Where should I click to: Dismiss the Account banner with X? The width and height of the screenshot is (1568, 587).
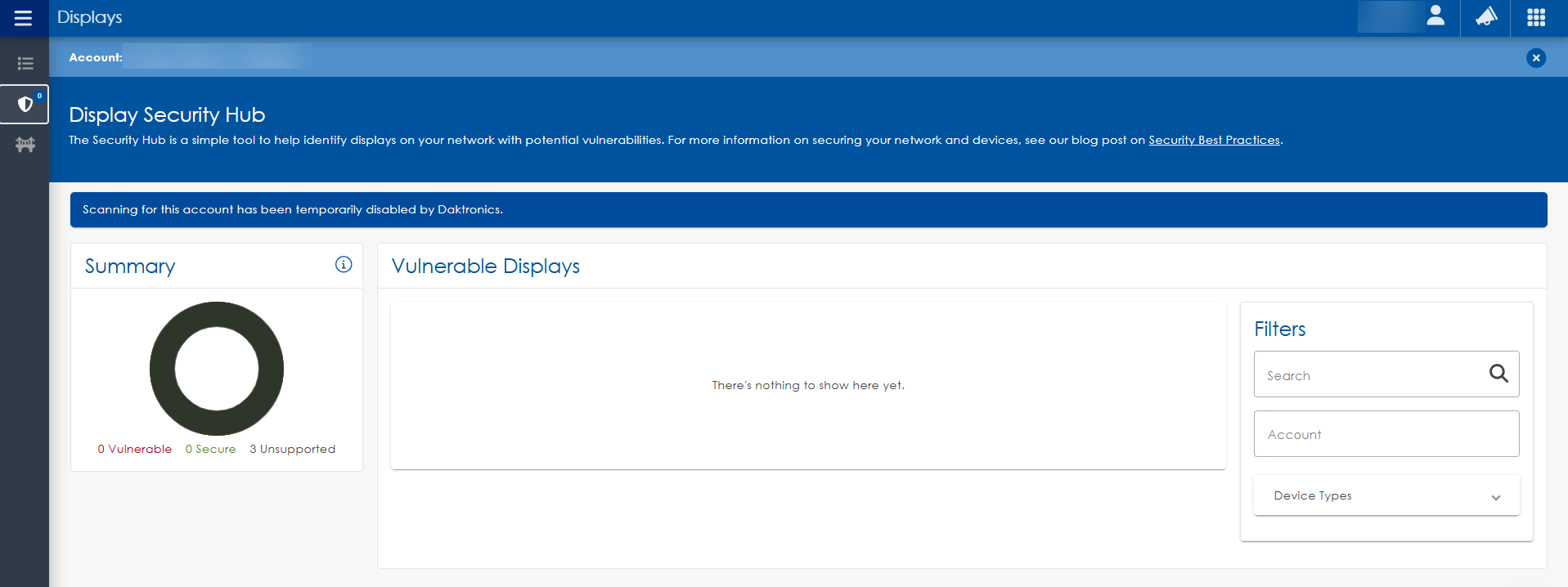point(1535,58)
